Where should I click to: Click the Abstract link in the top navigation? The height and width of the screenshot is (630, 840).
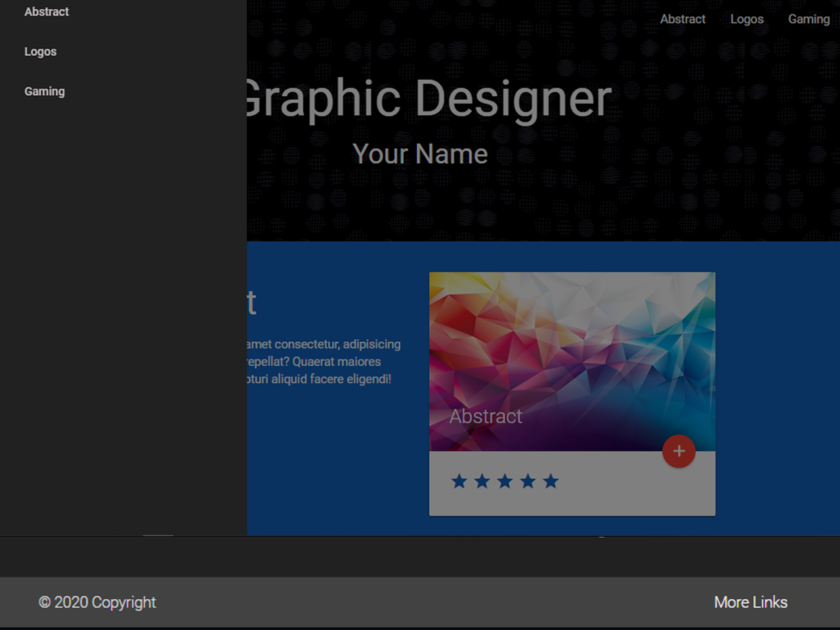click(x=682, y=18)
